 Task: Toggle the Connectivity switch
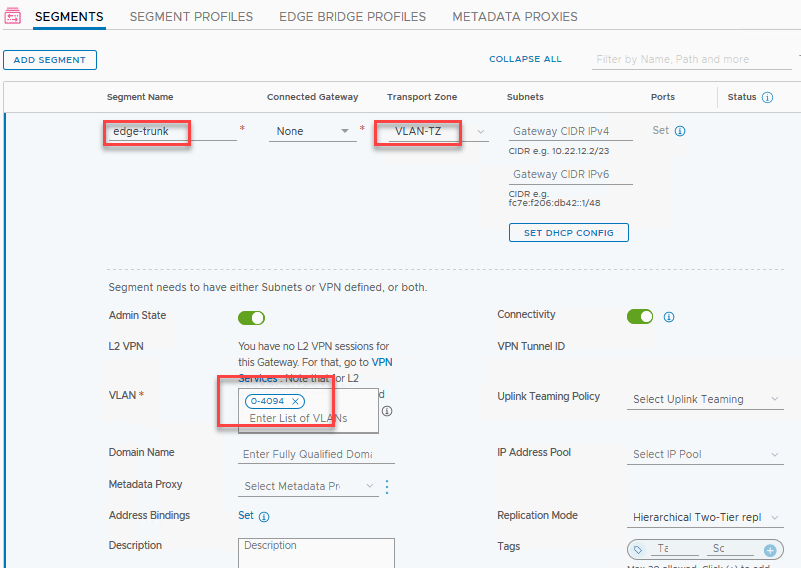[640, 316]
